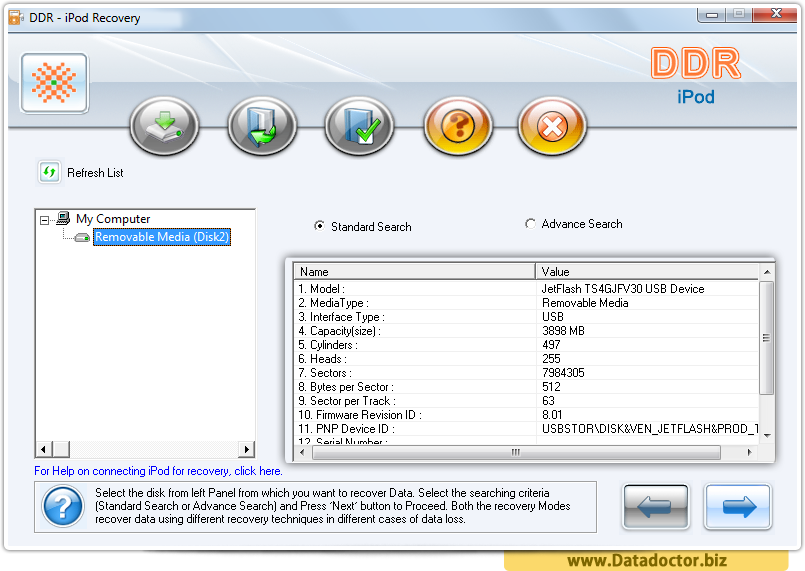
Task: Click the Value column header
Action: click(647, 272)
